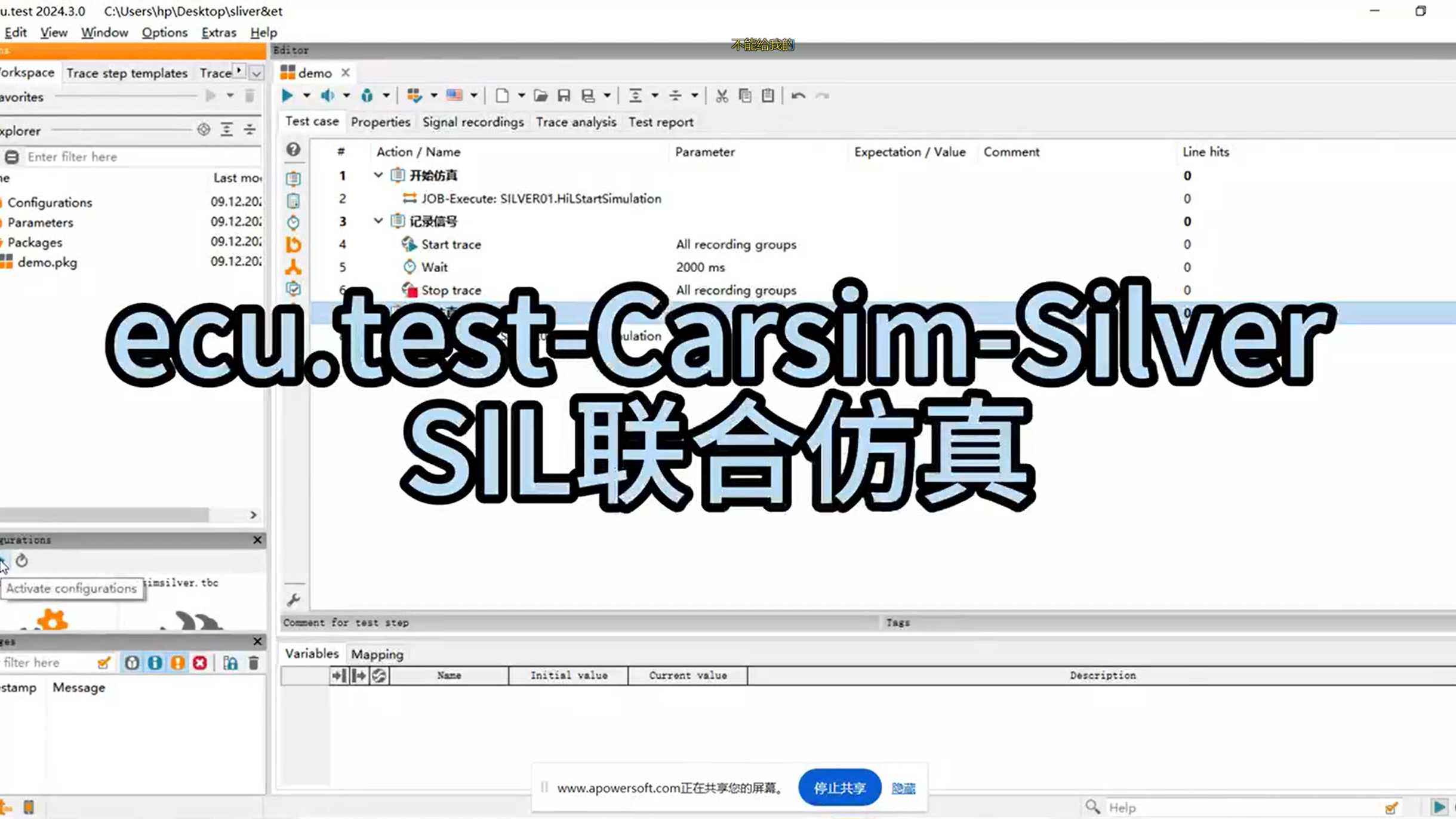Click the clock icon in the editor sidebar

click(293, 222)
